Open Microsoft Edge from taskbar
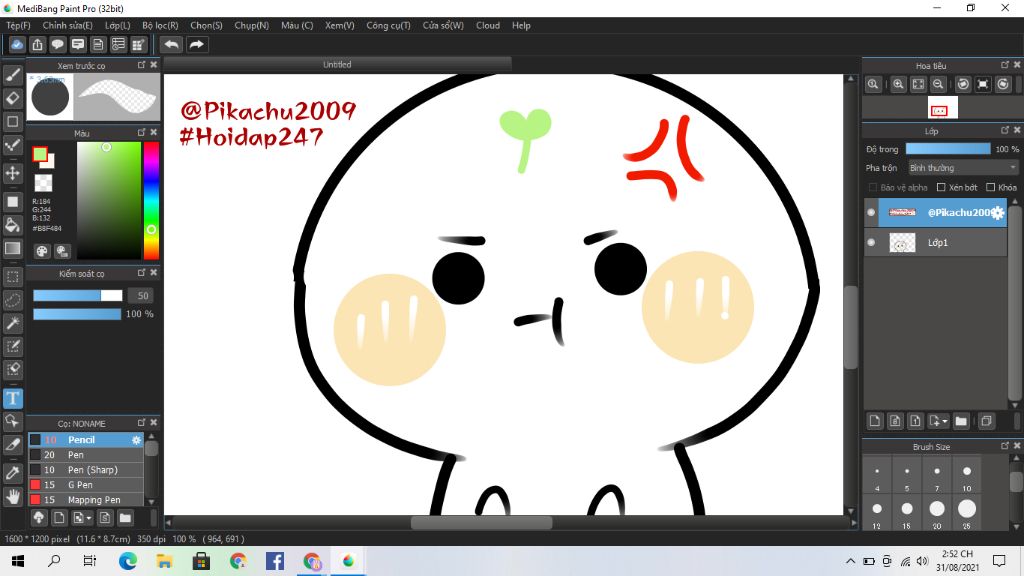Viewport: 1024px width, 576px height. coord(128,561)
